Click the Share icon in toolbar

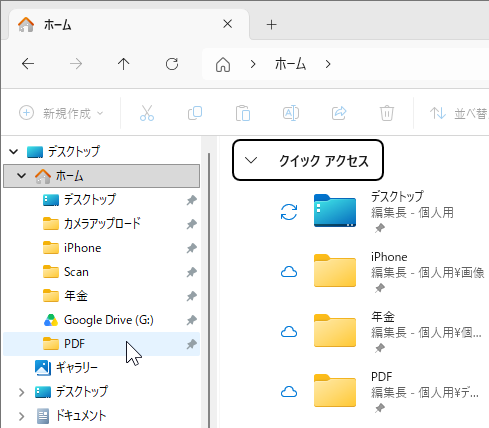(339, 113)
